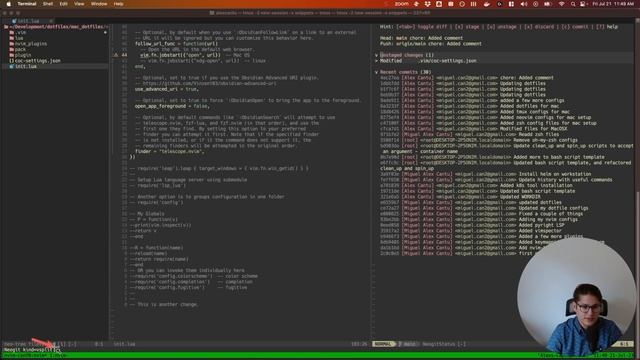Click the root folder icon of mac_dotfiles
This screenshot has width=640, height=360.
click(6, 27)
